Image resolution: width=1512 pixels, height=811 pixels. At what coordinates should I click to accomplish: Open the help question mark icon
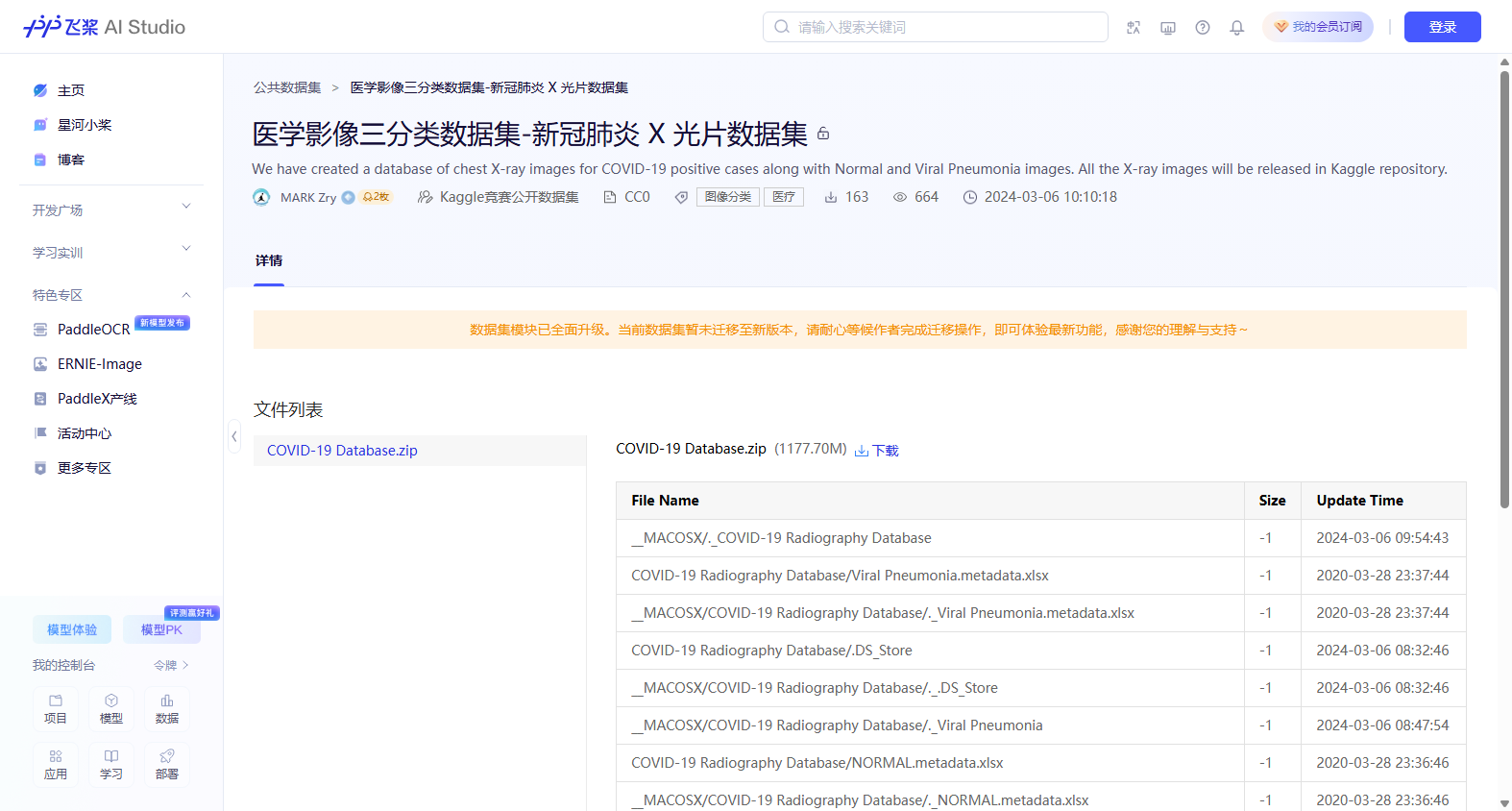coord(1203,27)
